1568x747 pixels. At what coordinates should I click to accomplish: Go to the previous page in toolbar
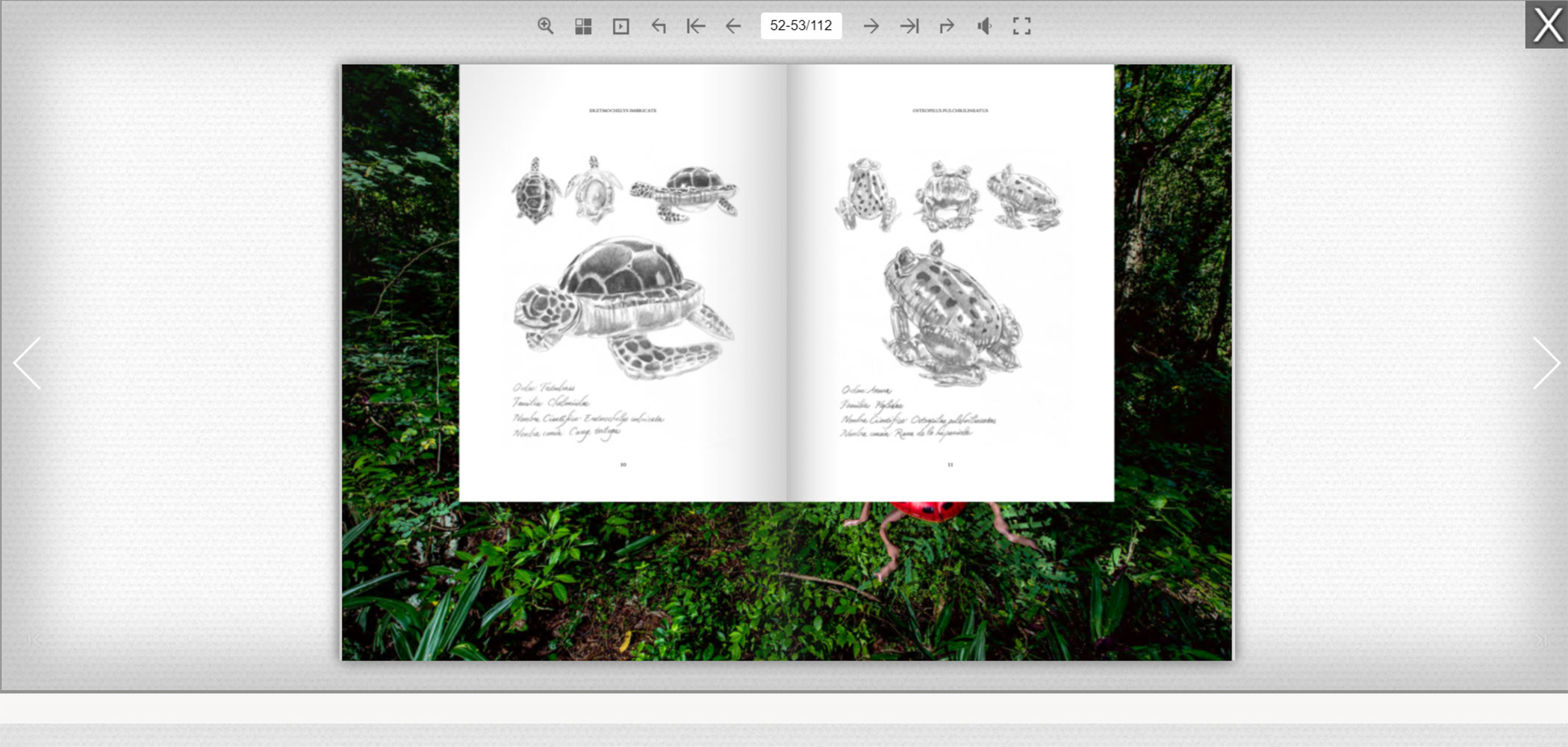(733, 26)
